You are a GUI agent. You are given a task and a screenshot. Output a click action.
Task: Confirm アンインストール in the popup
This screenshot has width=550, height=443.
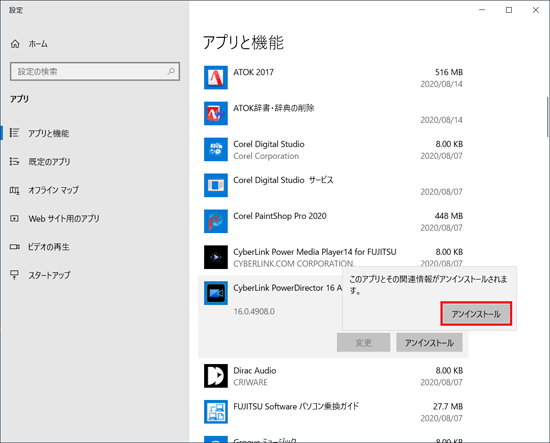tap(476, 314)
